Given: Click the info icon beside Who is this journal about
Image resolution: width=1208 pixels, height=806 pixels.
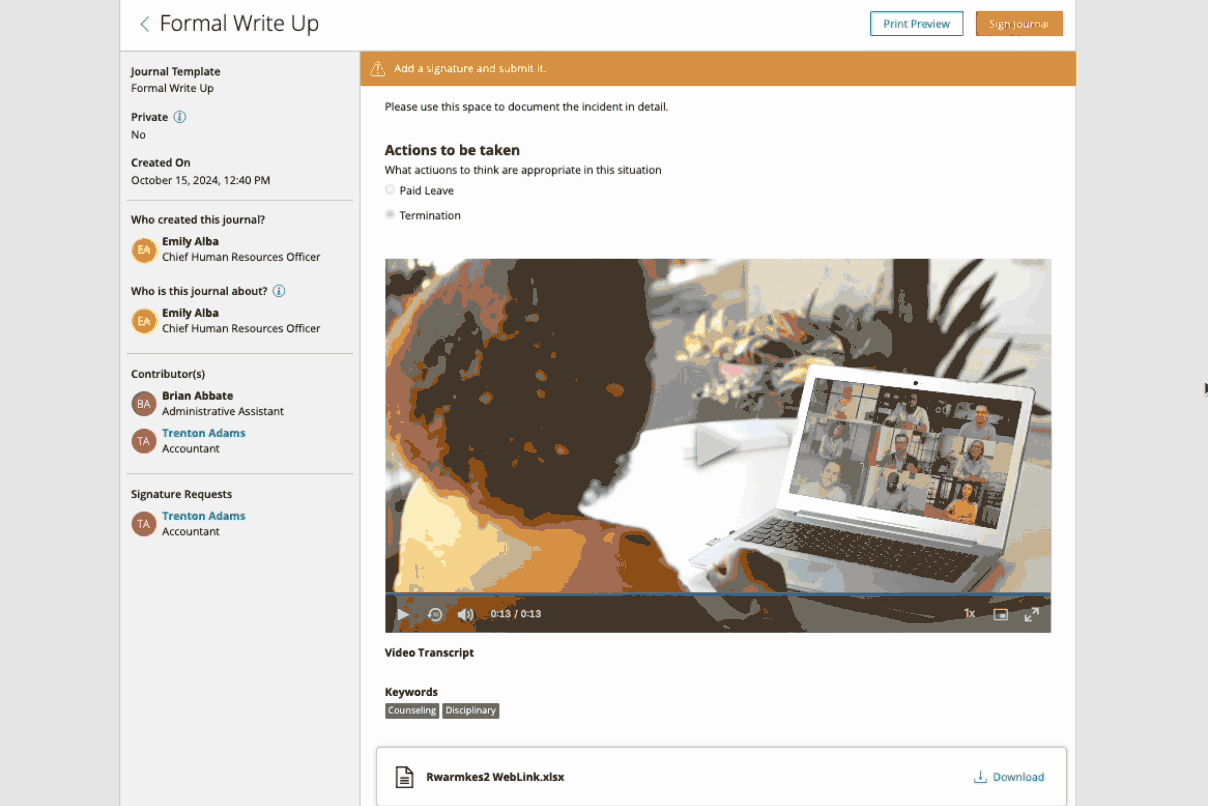Looking at the screenshot, I should pos(279,291).
